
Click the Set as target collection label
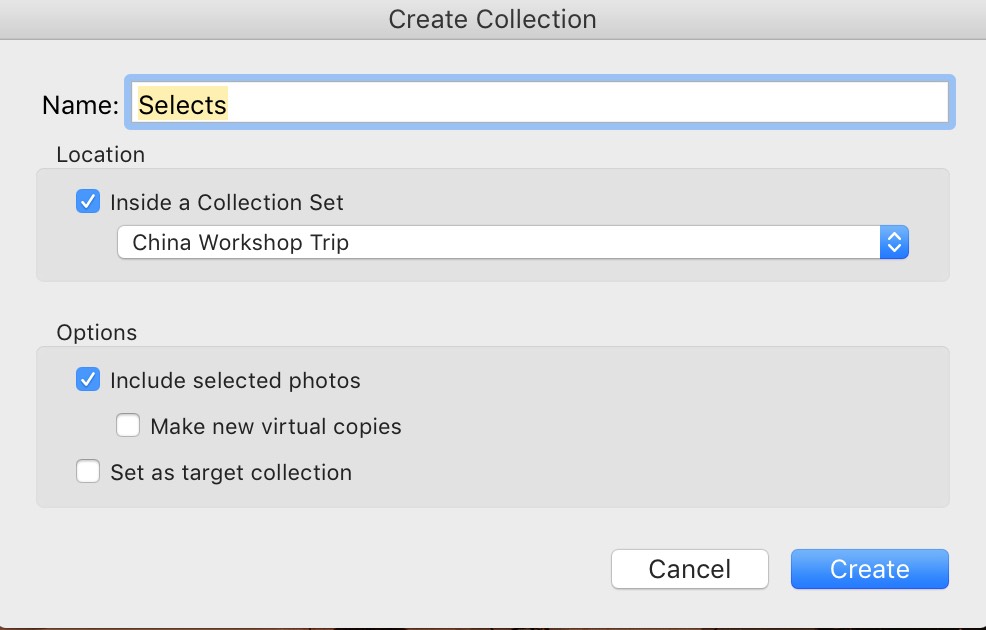(231, 472)
